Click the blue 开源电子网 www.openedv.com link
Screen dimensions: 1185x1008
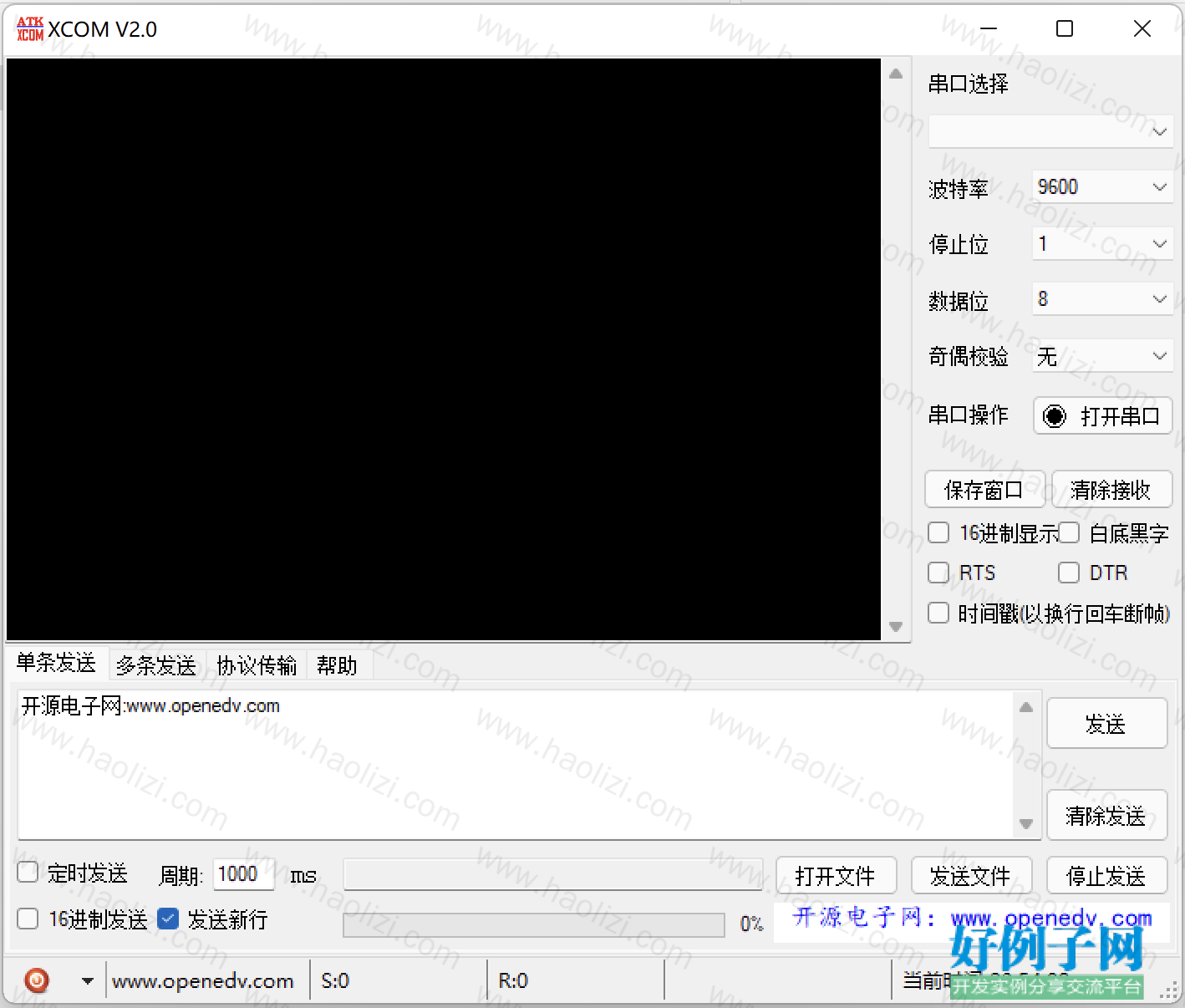tap(972, 918)
